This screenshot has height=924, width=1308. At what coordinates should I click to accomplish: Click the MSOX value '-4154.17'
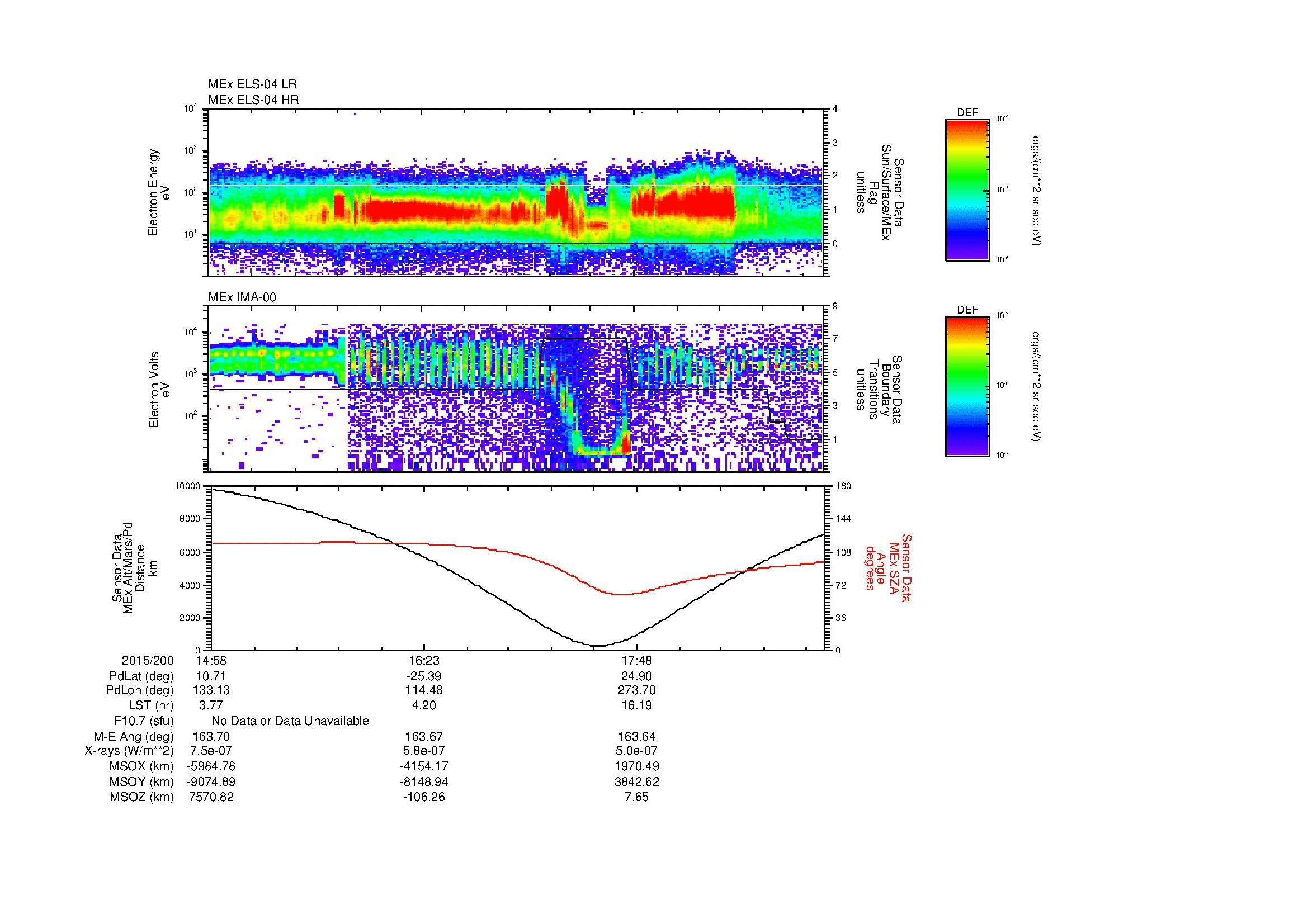[424, 766]
